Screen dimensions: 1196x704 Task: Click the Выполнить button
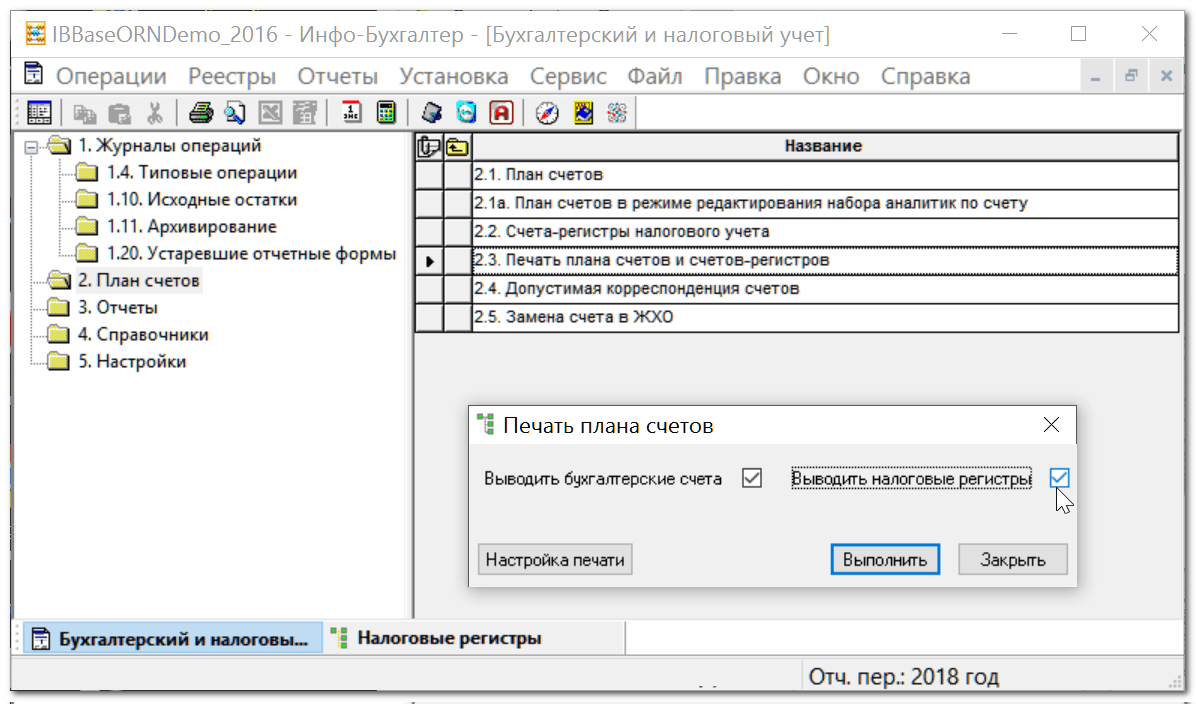pos(885,559)
